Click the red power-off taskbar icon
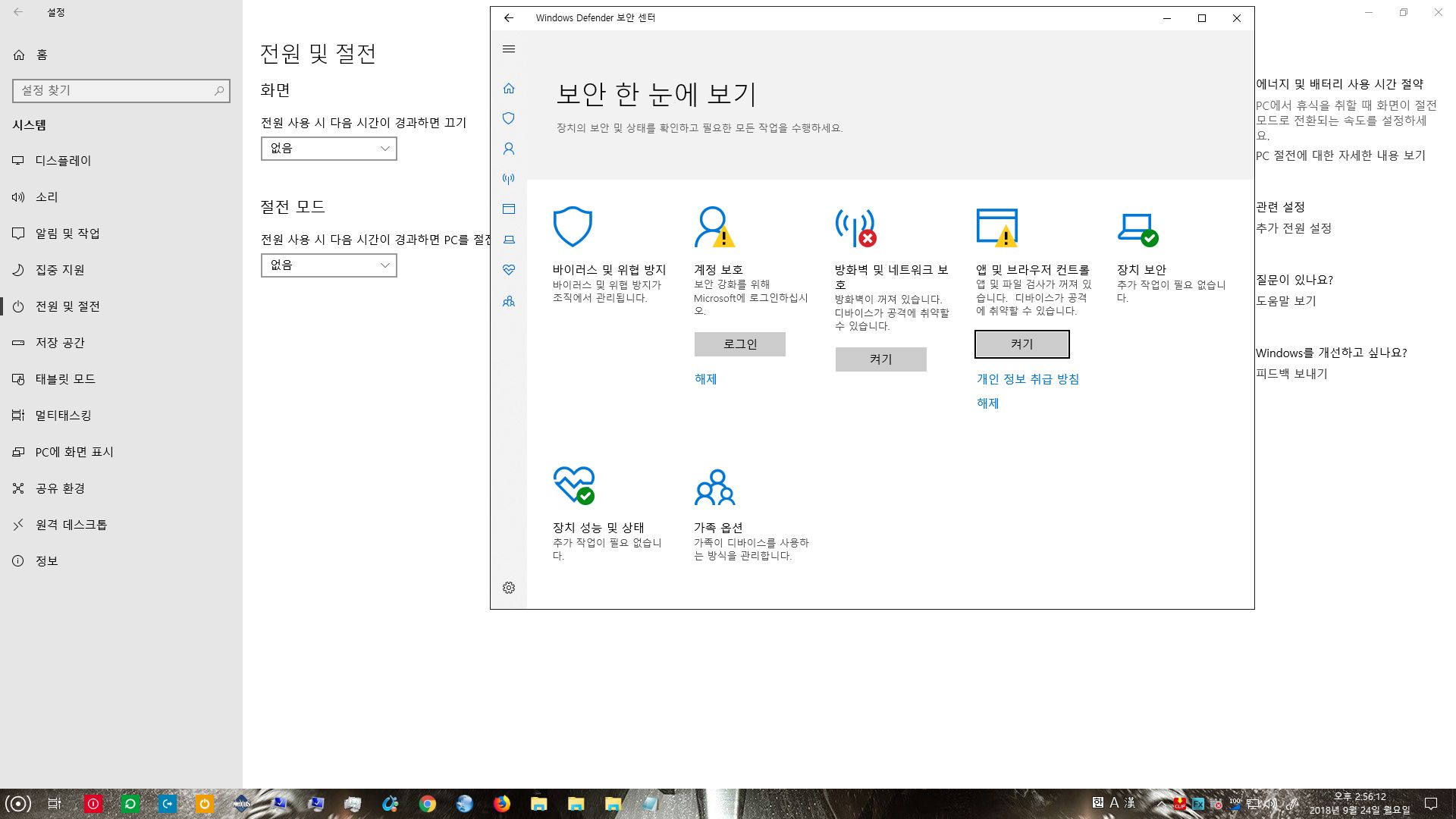The image size is (1456, 819). (x=93, y=804)
